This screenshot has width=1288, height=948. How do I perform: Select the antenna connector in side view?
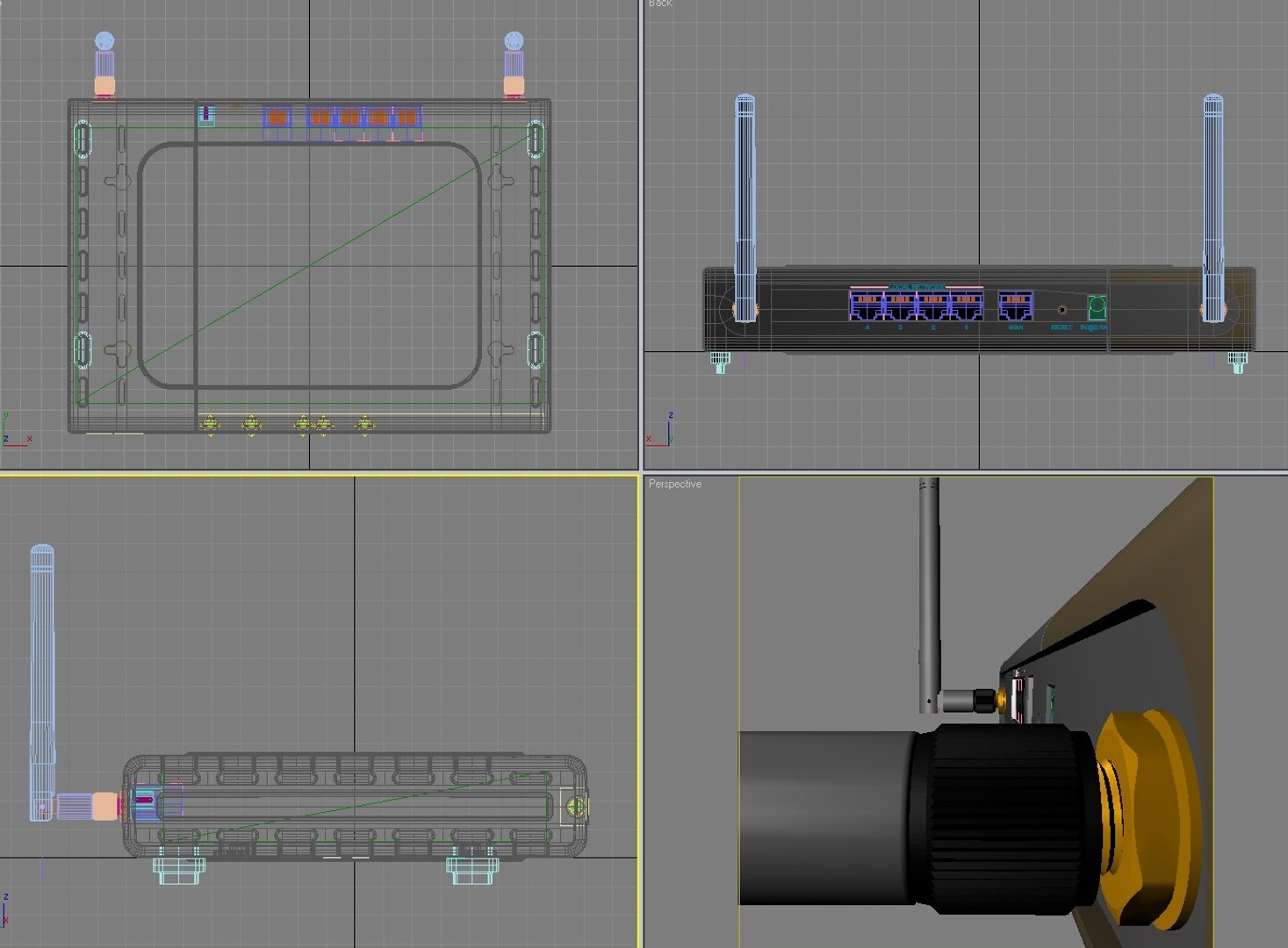coord(88,806)
